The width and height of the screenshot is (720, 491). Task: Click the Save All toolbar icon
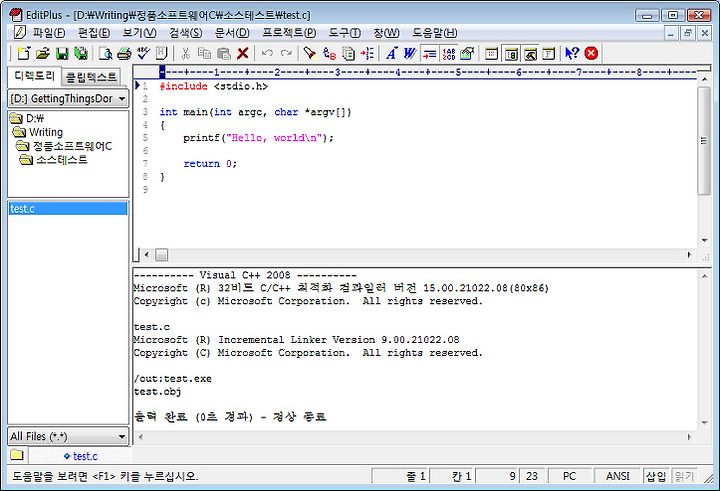(81, 54)
